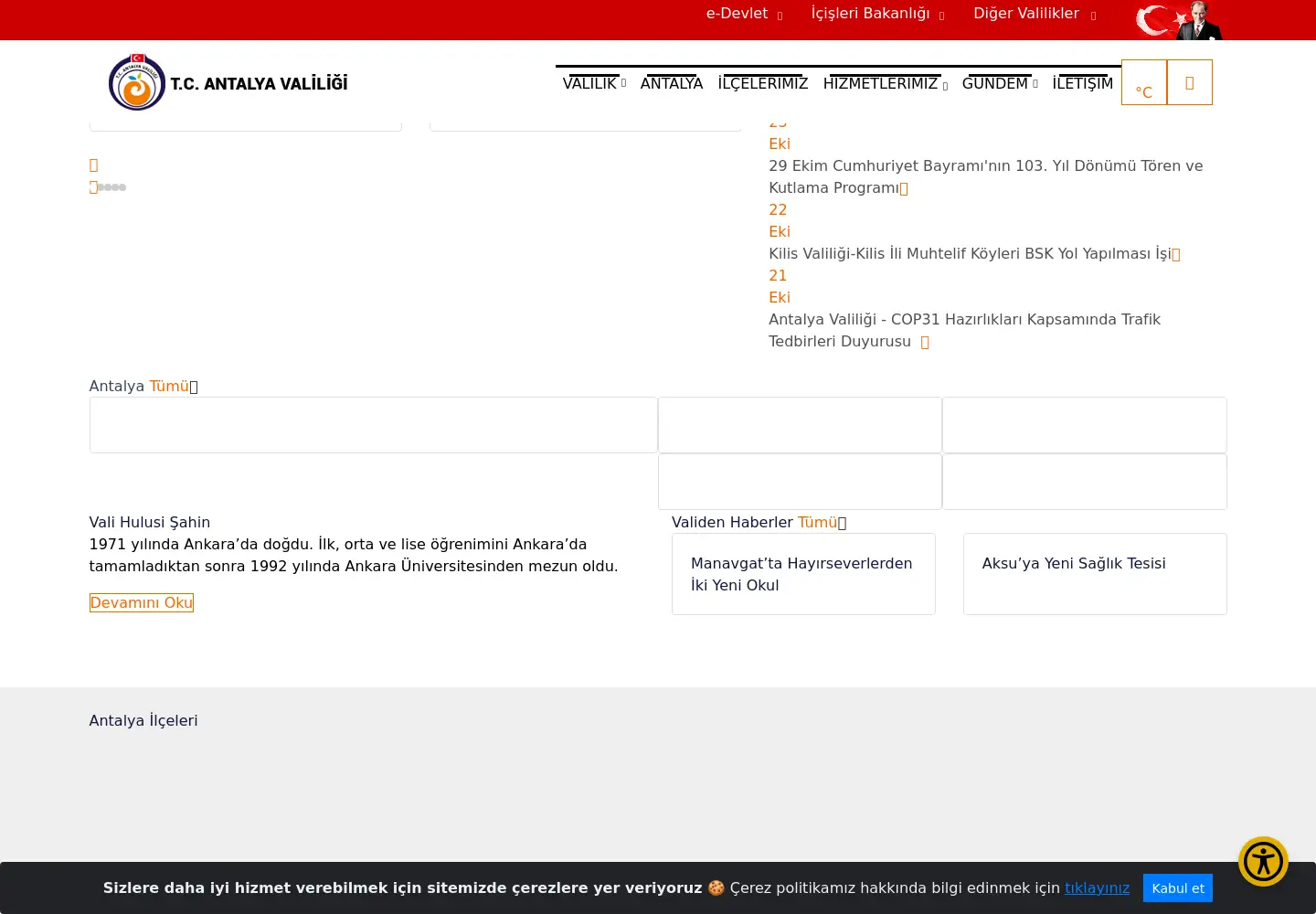The width and height of the screenshot is (1316, 914).
Task: Expand the İçişleri Bakanlığı dropdown
Action: [x=877, y=14]
